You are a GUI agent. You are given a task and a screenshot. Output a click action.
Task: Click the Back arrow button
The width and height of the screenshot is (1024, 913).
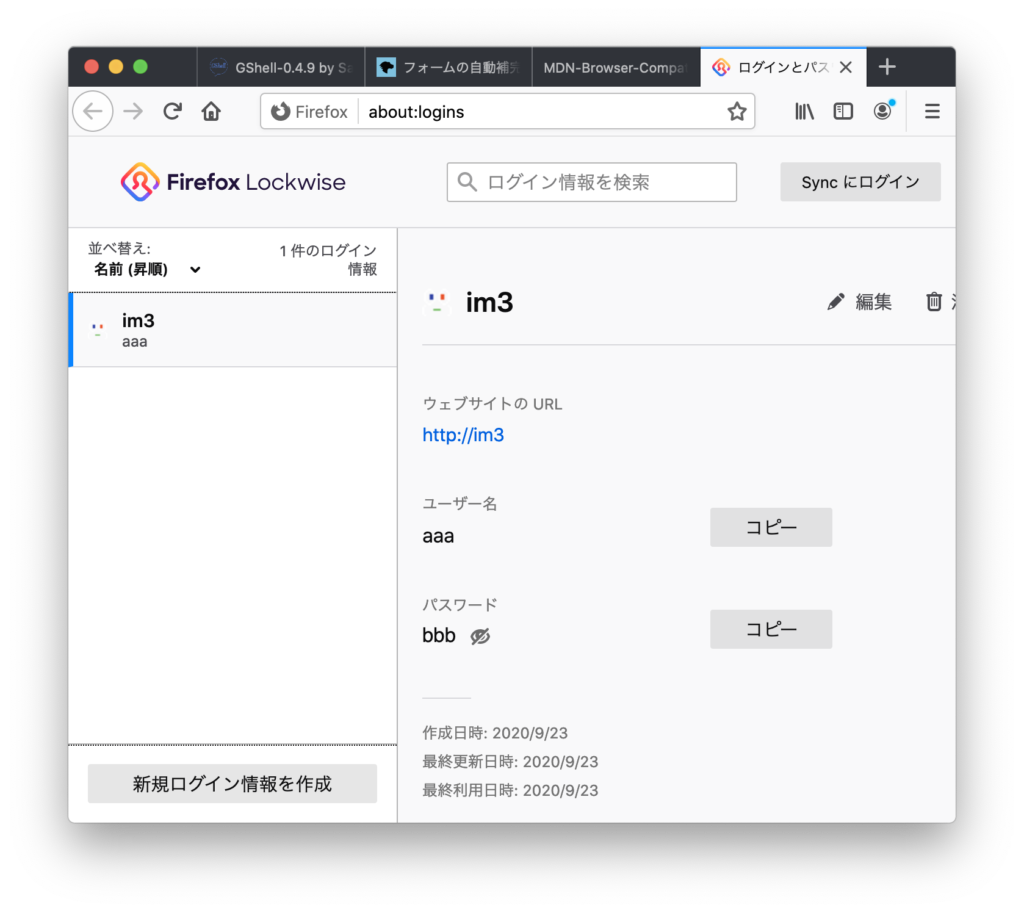point(92,111)
